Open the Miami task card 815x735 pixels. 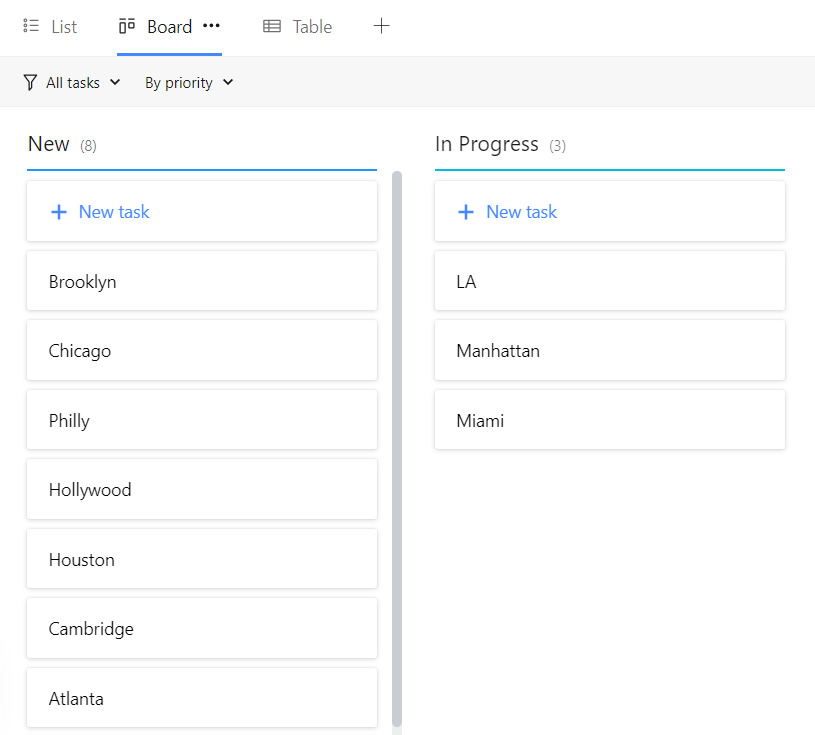[610, 419]
